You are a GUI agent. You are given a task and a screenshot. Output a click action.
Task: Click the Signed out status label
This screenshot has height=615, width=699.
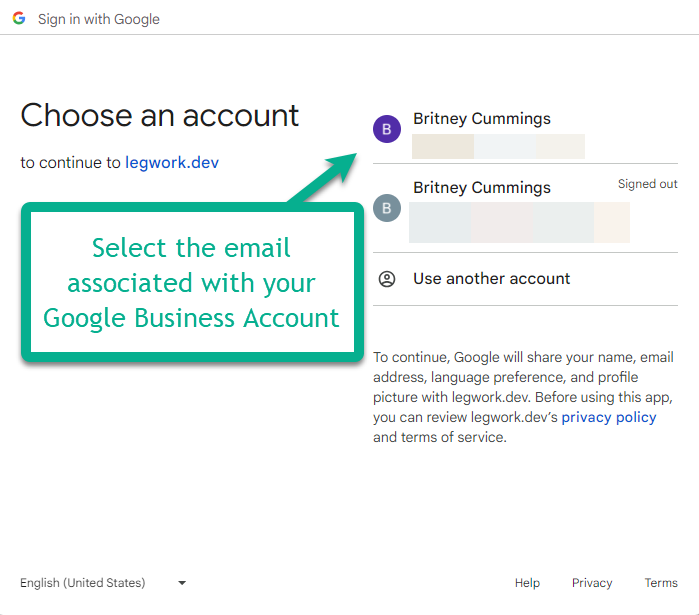click(647, 184)
